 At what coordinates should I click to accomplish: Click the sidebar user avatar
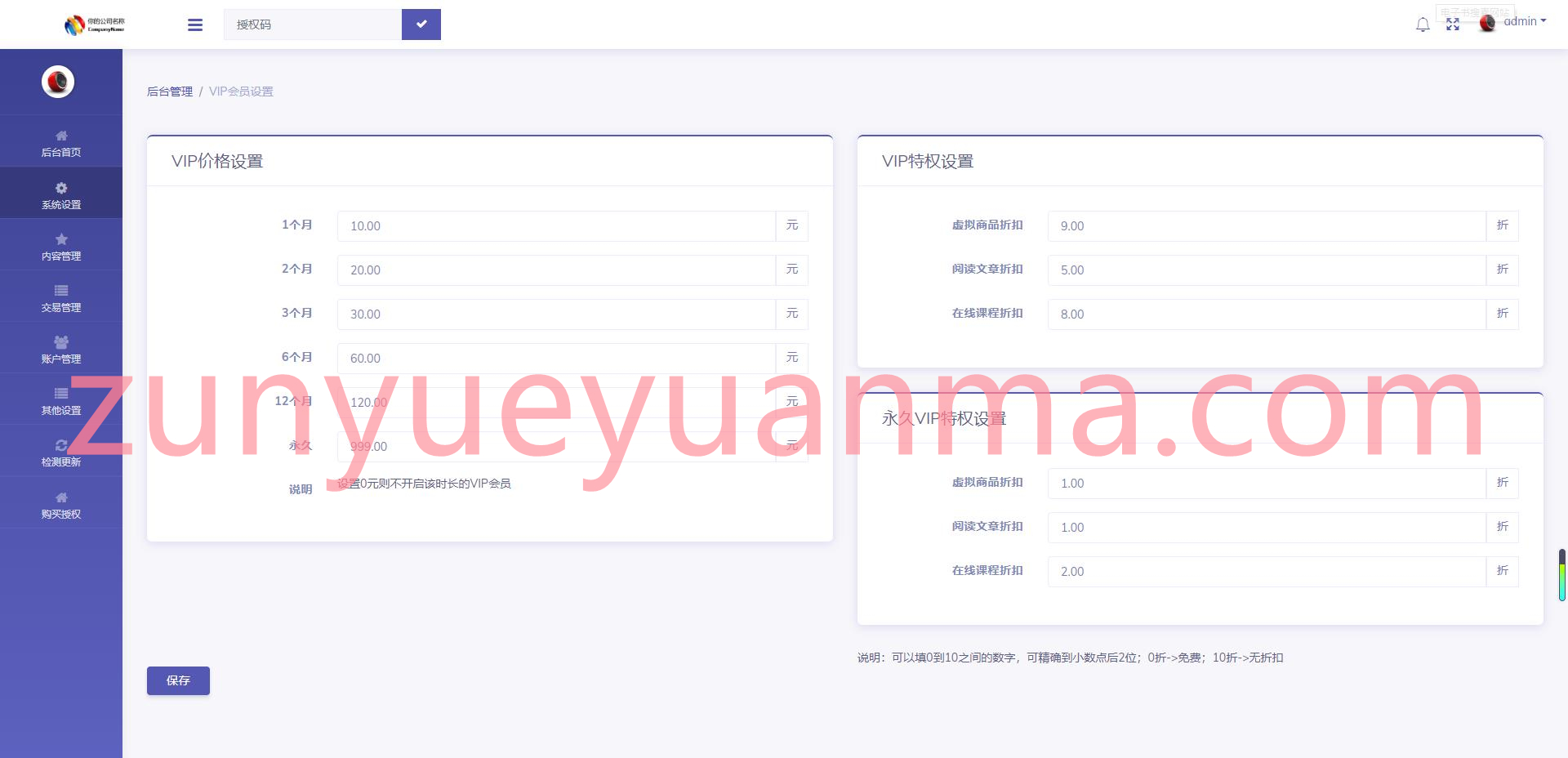coord(58,82)
